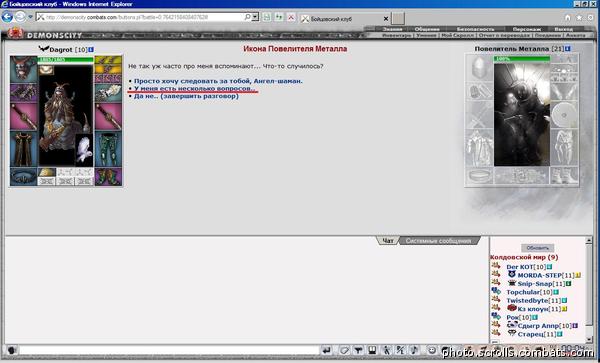Viewport: 600px width, 363px height.
Task: Close the Бойцовский клуб tab
Action: pyautogui.click(x=386, y=19)
